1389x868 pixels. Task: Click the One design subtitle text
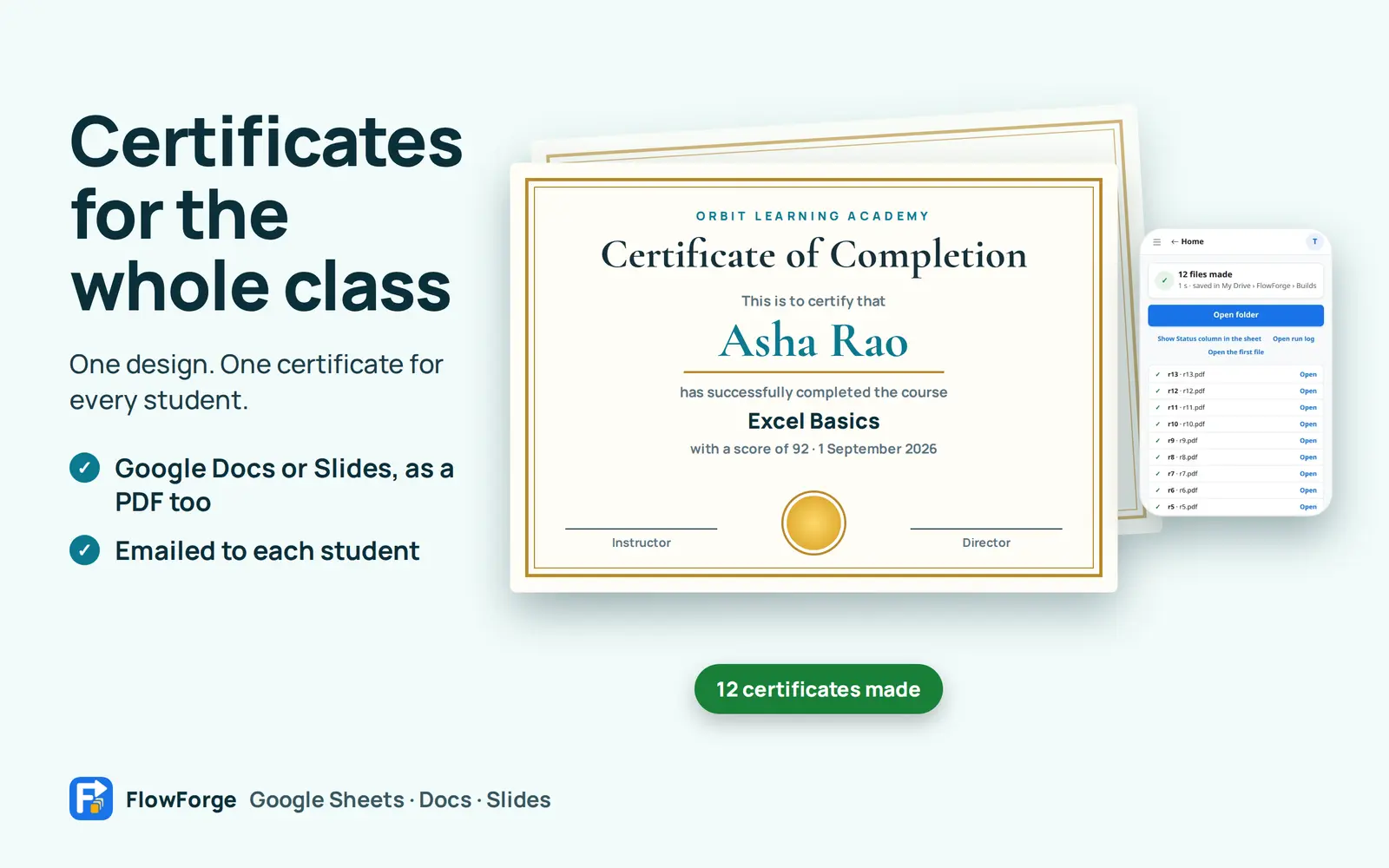256,382
